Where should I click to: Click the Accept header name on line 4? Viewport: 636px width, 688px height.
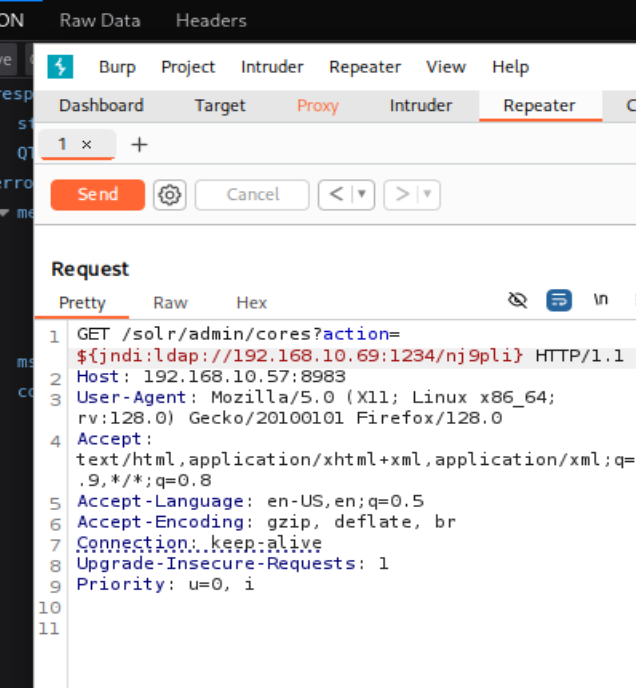[x=109, y=439]
